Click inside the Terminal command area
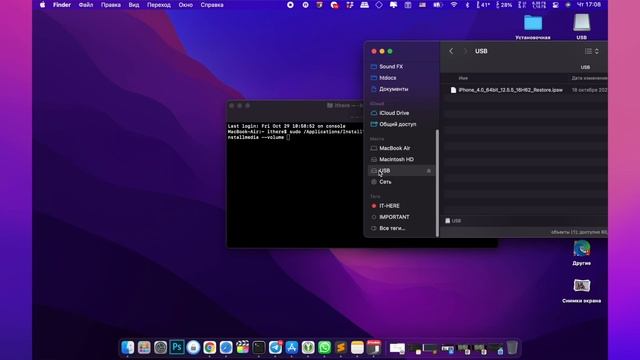The width and height of the screenshot is (640, 360). click(295, 184)
